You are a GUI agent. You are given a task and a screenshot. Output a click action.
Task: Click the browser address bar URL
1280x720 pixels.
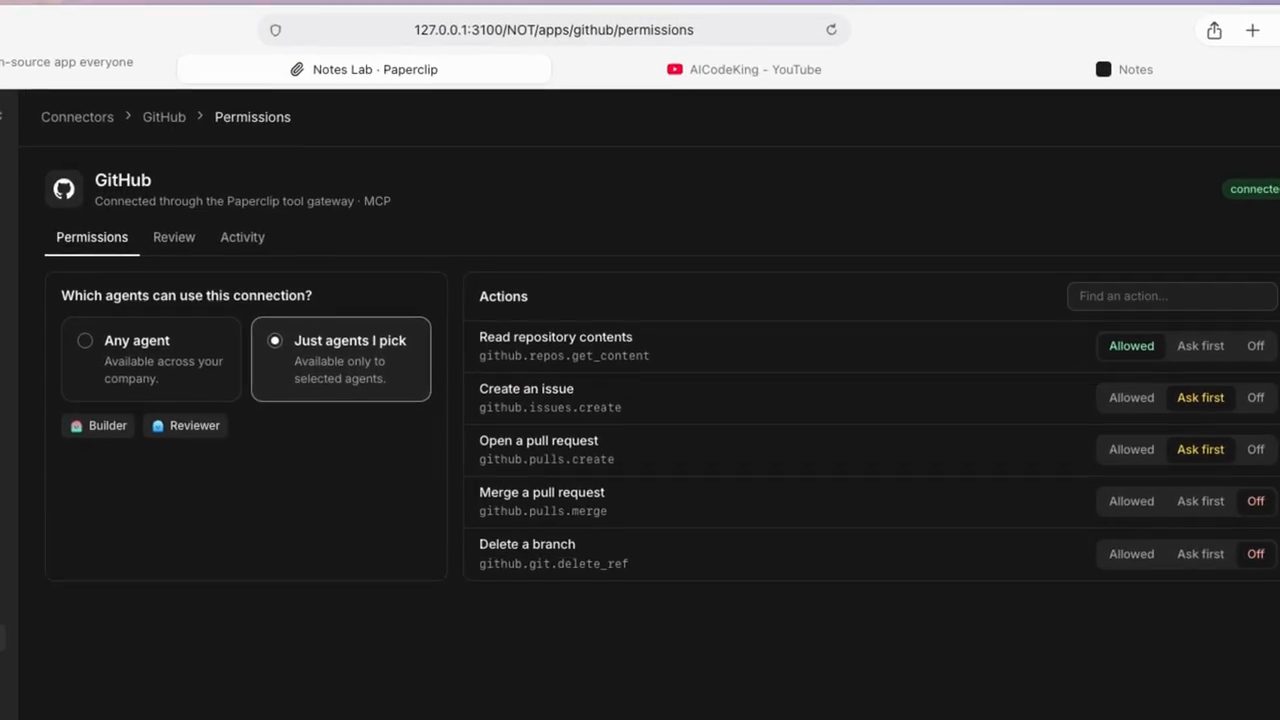[x=554, y=30]
